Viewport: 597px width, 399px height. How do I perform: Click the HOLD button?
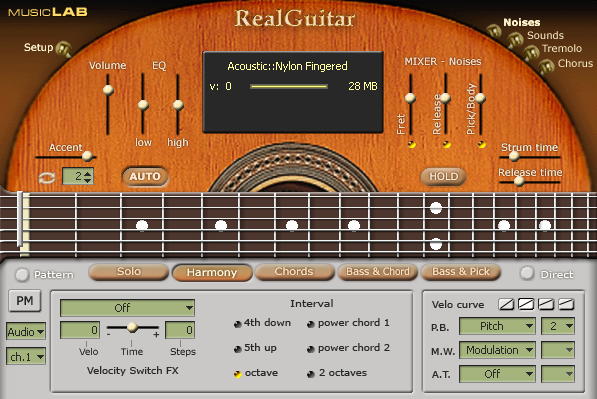click(444, 177)
